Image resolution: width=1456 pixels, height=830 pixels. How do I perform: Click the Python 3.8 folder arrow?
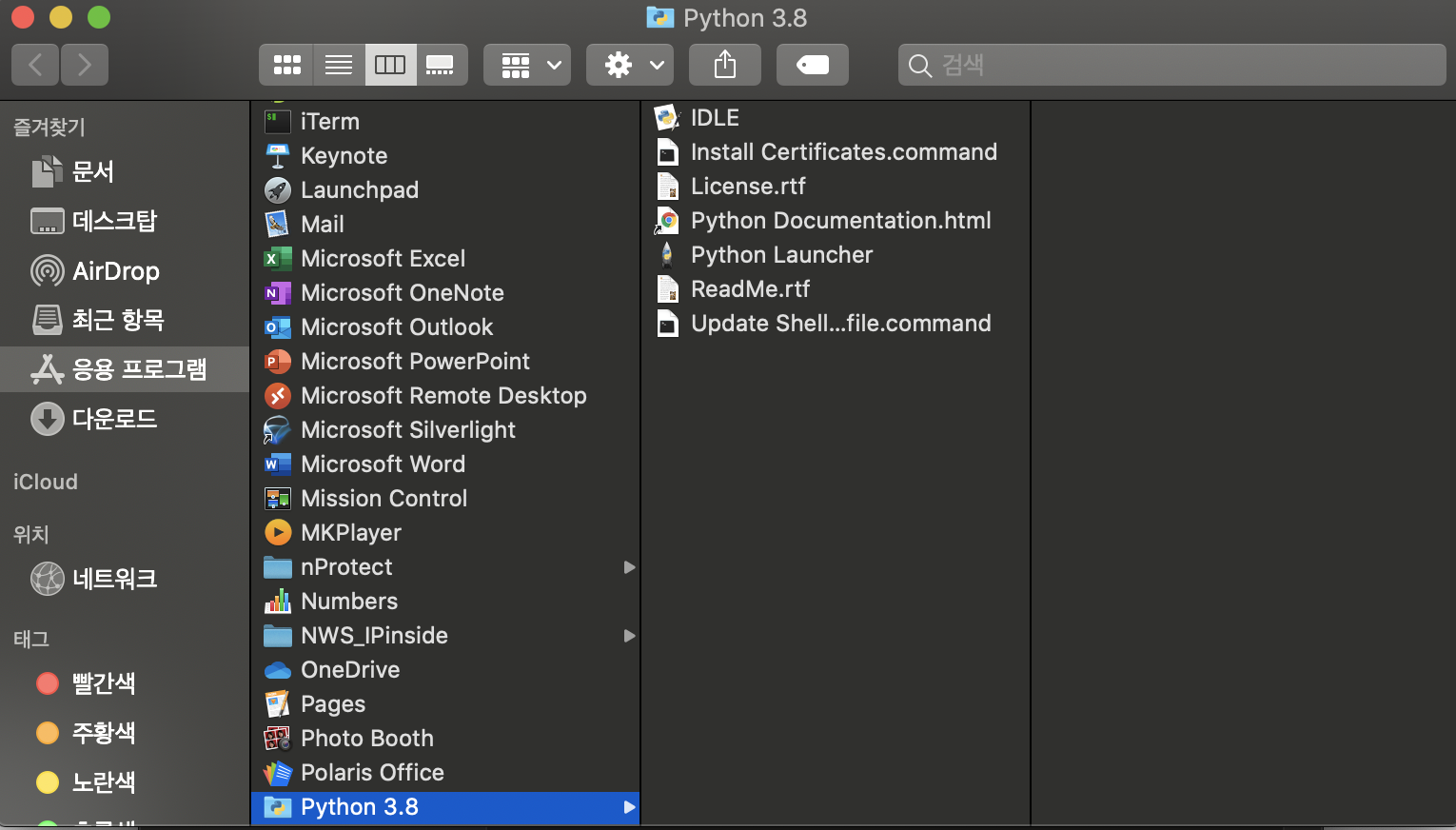pyautogui.click(x=629, y=807)
